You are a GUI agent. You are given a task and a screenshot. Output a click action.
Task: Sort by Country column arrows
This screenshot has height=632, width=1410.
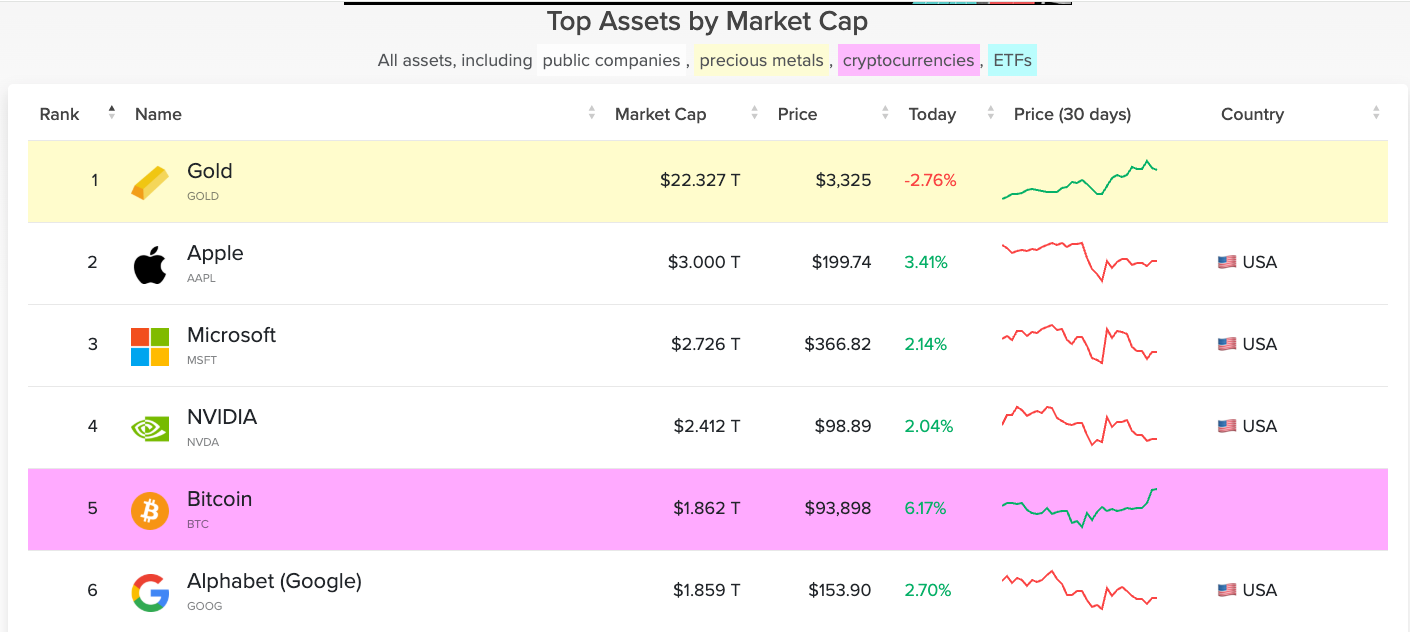1376,114
